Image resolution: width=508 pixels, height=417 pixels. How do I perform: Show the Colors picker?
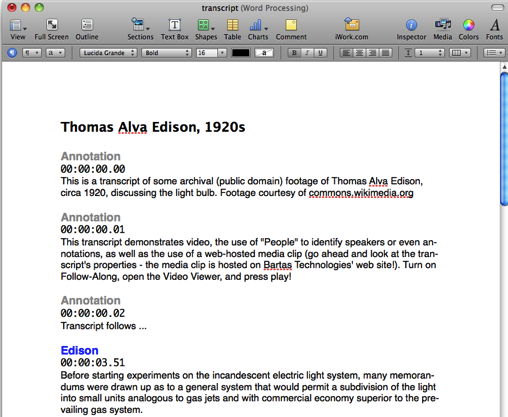point(468,29)
